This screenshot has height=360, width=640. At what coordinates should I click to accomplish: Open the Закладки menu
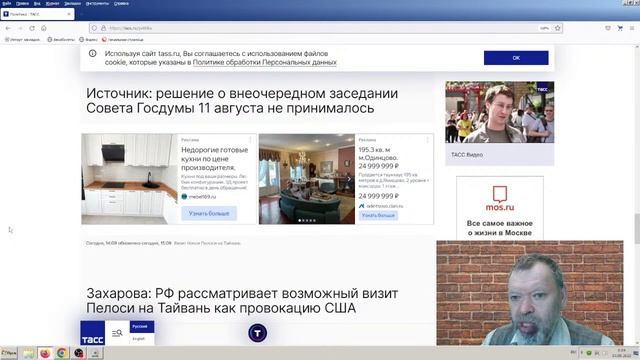[72, 3]
